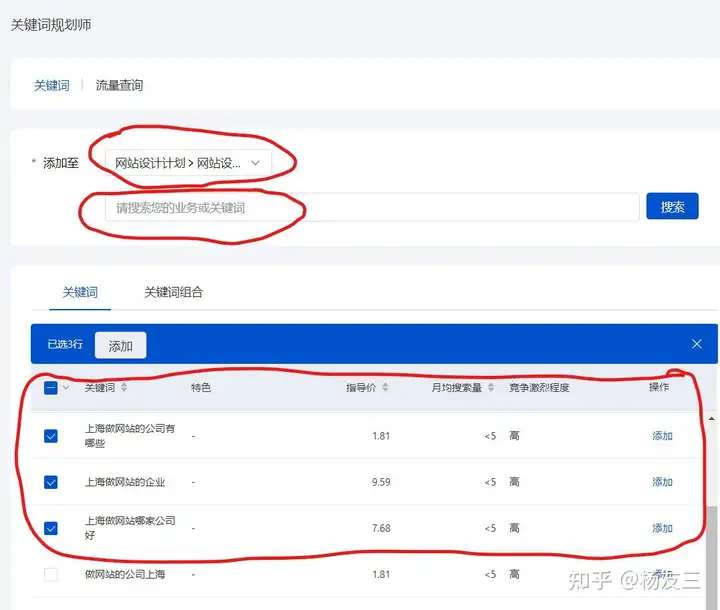Check the 做网站的公司上海 row checkbox
This screenshot has height=610, width=720.
pos(51,575)
